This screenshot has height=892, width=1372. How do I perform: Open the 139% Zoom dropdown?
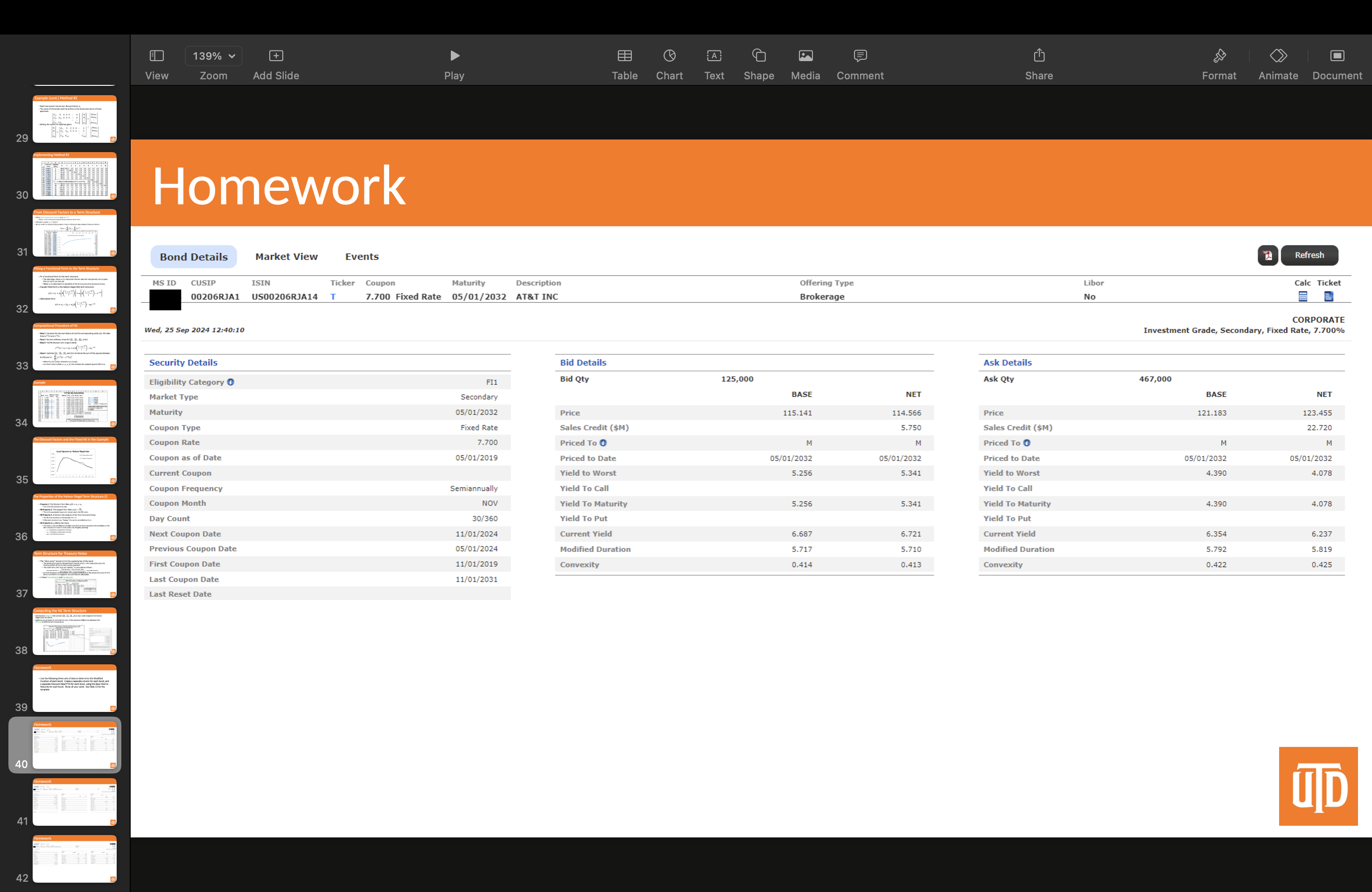[213, 56]
